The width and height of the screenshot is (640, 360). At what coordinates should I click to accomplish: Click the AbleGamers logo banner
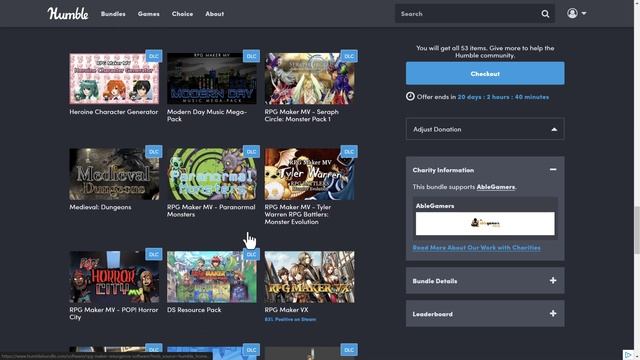[x=485, y=223]
